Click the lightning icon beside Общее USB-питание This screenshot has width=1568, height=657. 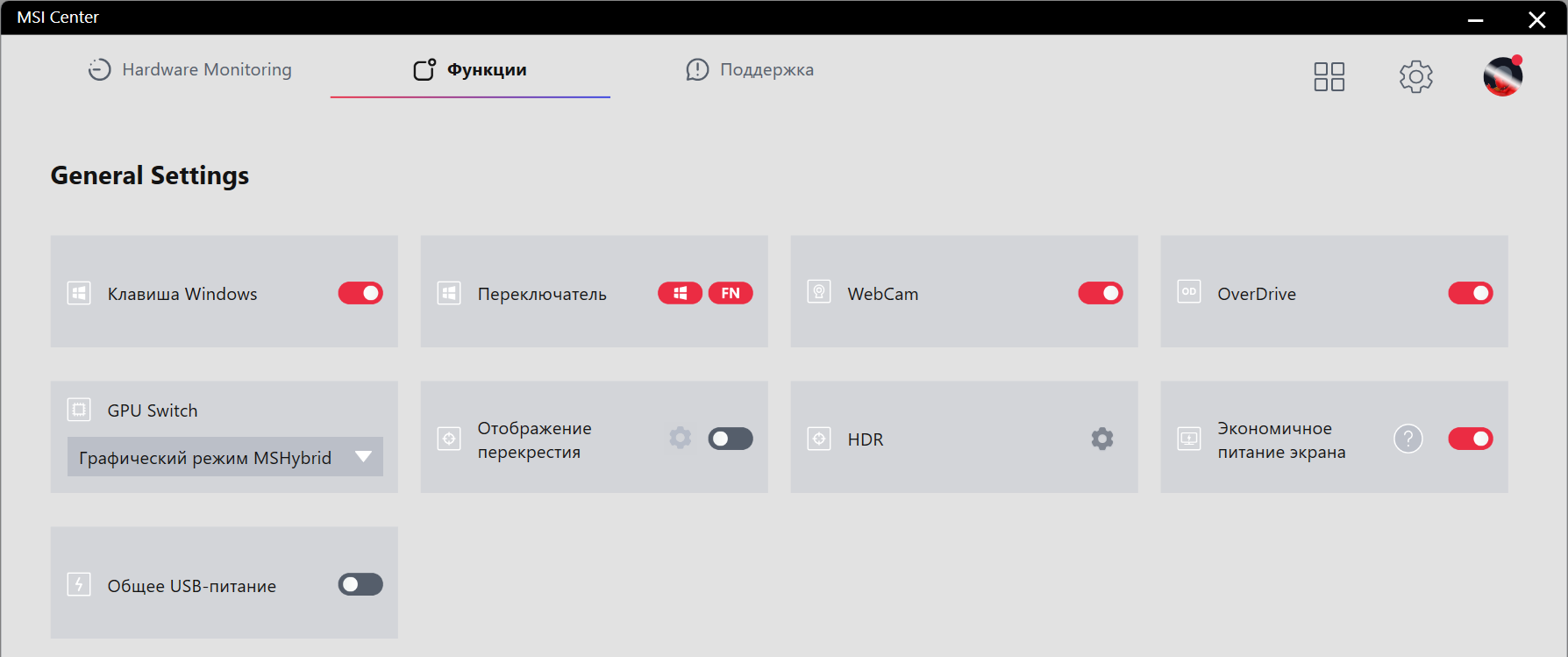coord(79,584)
